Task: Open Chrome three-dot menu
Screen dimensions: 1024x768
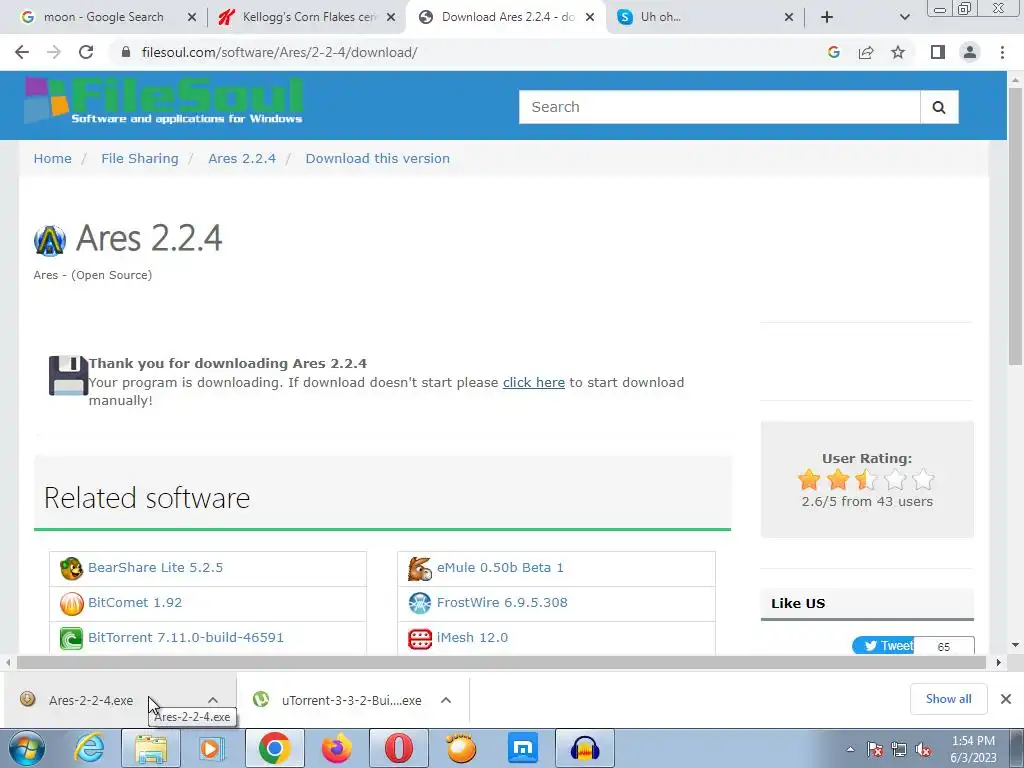Action: (1002, 52)
